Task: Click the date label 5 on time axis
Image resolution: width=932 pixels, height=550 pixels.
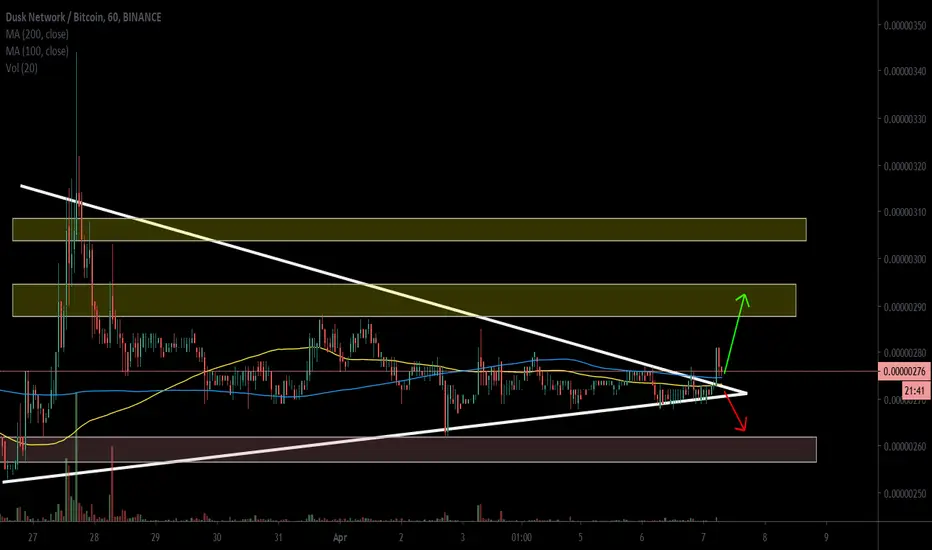Action: (581, 538)
